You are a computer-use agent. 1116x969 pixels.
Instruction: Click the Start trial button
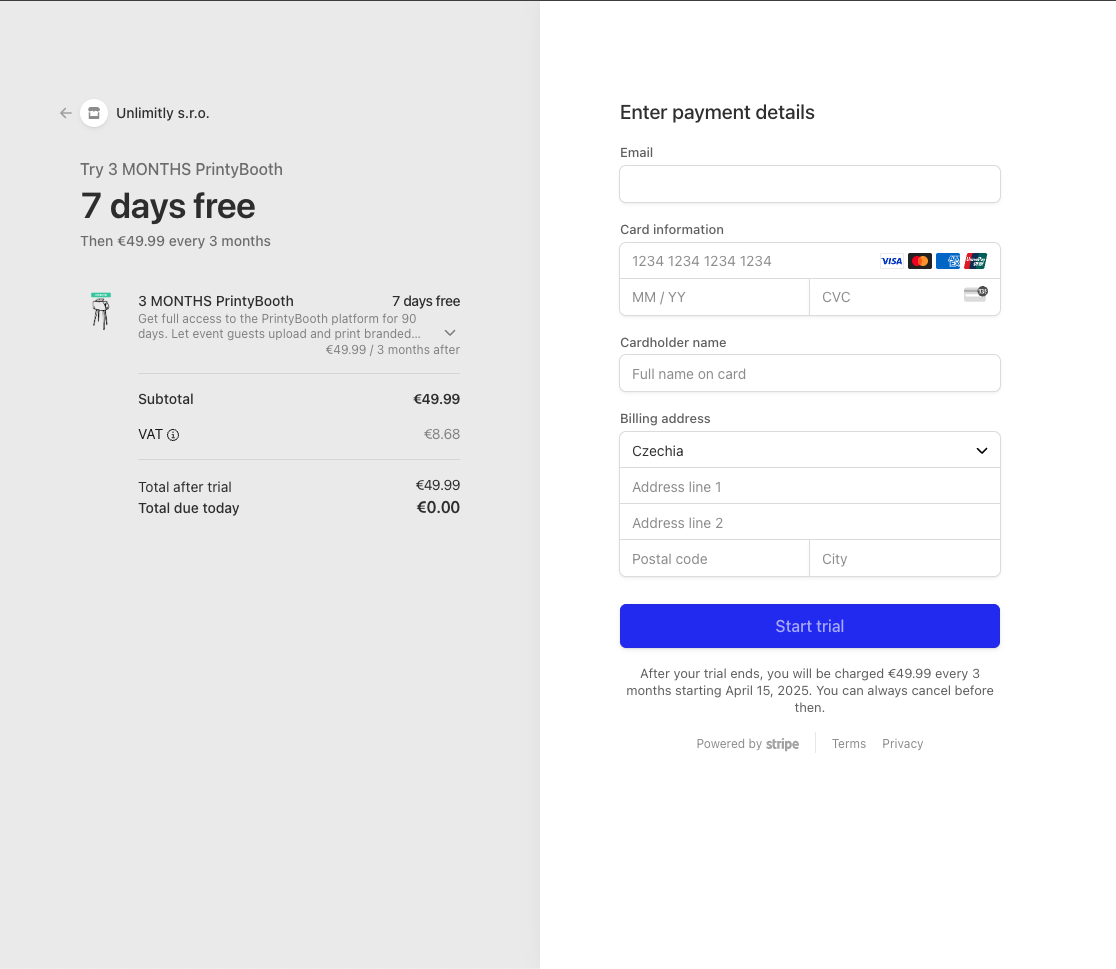click(810, 627)
